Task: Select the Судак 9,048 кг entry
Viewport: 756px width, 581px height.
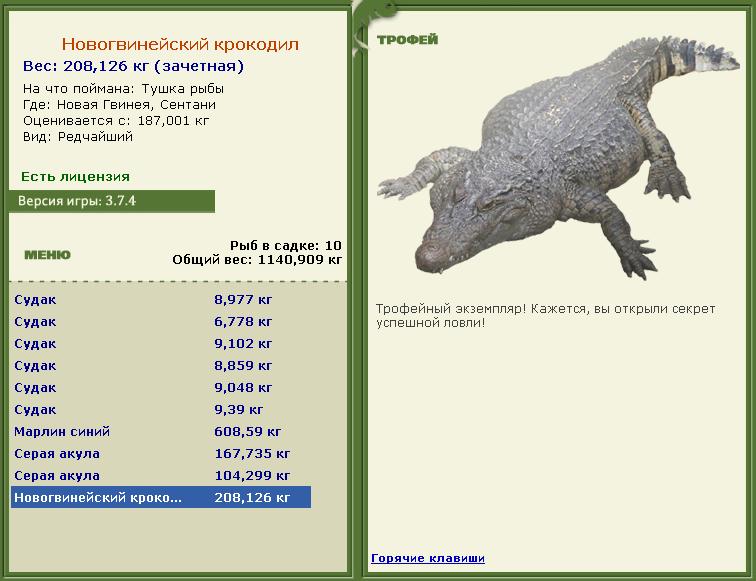Action: pos(161,388)
